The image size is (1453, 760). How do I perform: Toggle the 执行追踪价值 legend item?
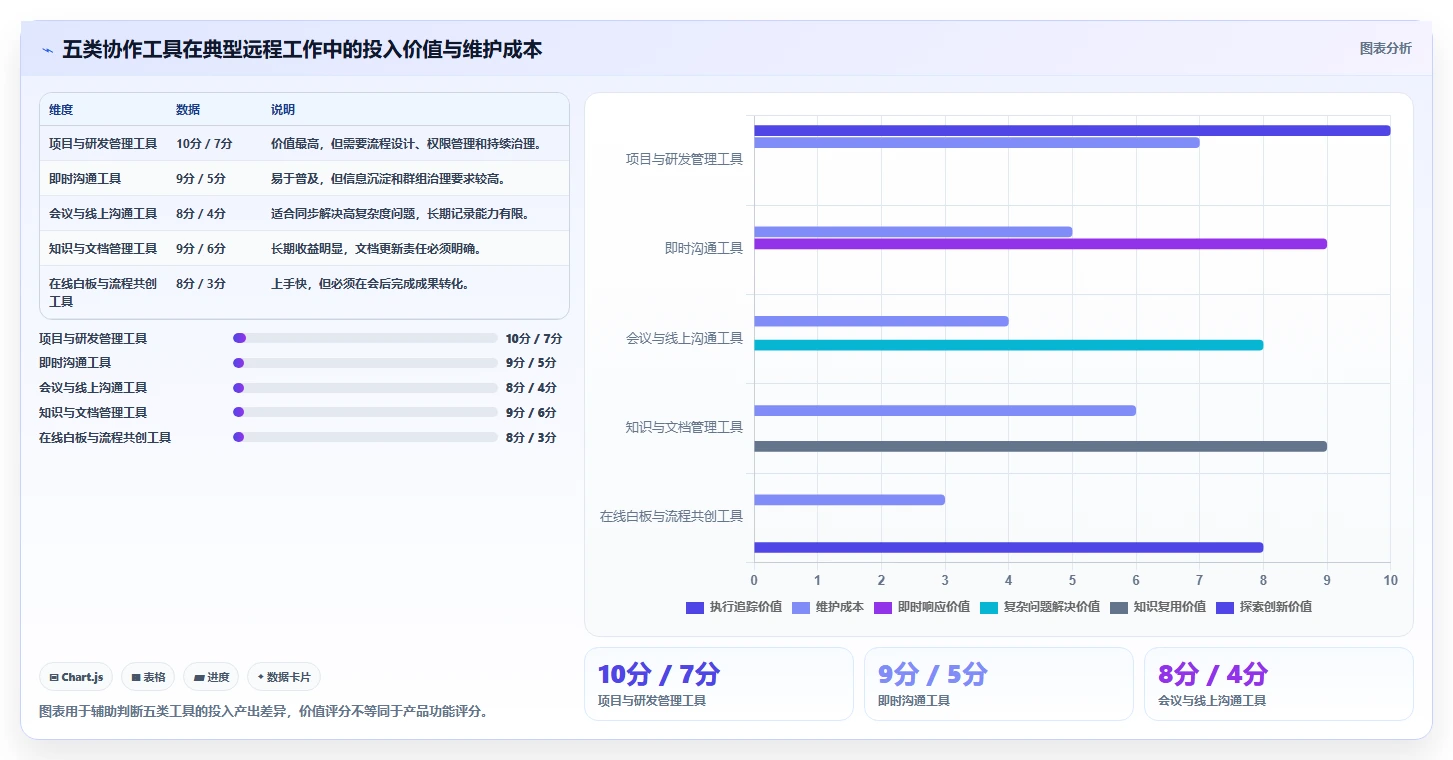click(x=734, y=607)
